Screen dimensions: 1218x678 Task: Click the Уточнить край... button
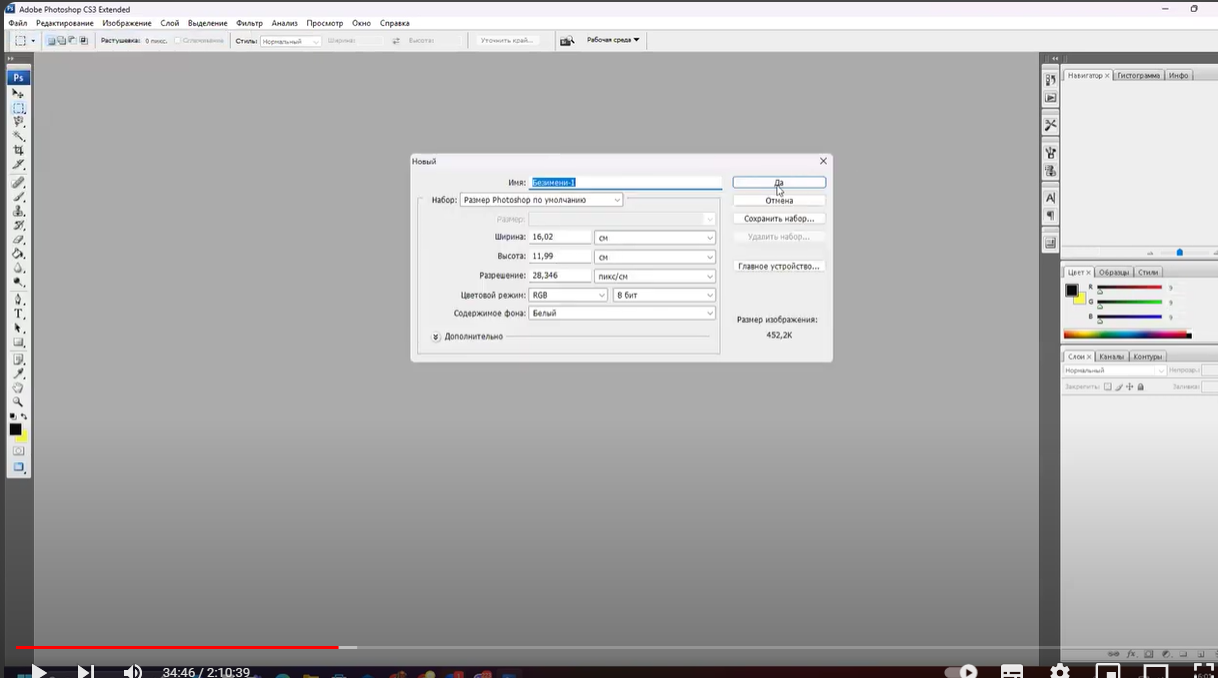(x=508, y=41)
